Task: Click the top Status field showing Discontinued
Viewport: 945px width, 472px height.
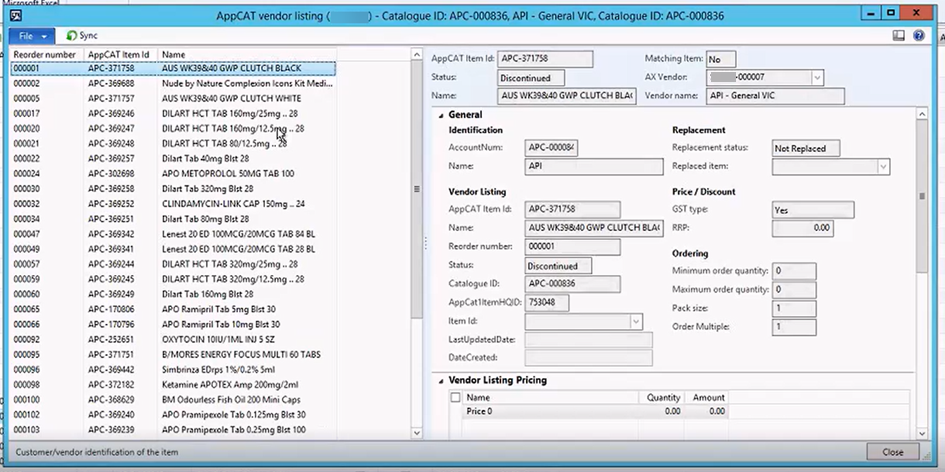Action: 532,78
